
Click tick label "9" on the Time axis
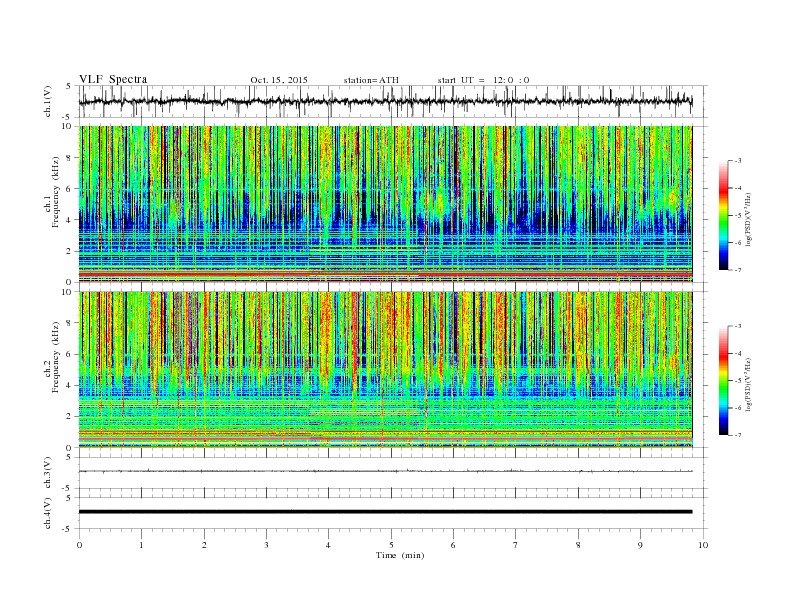[640, 545]
